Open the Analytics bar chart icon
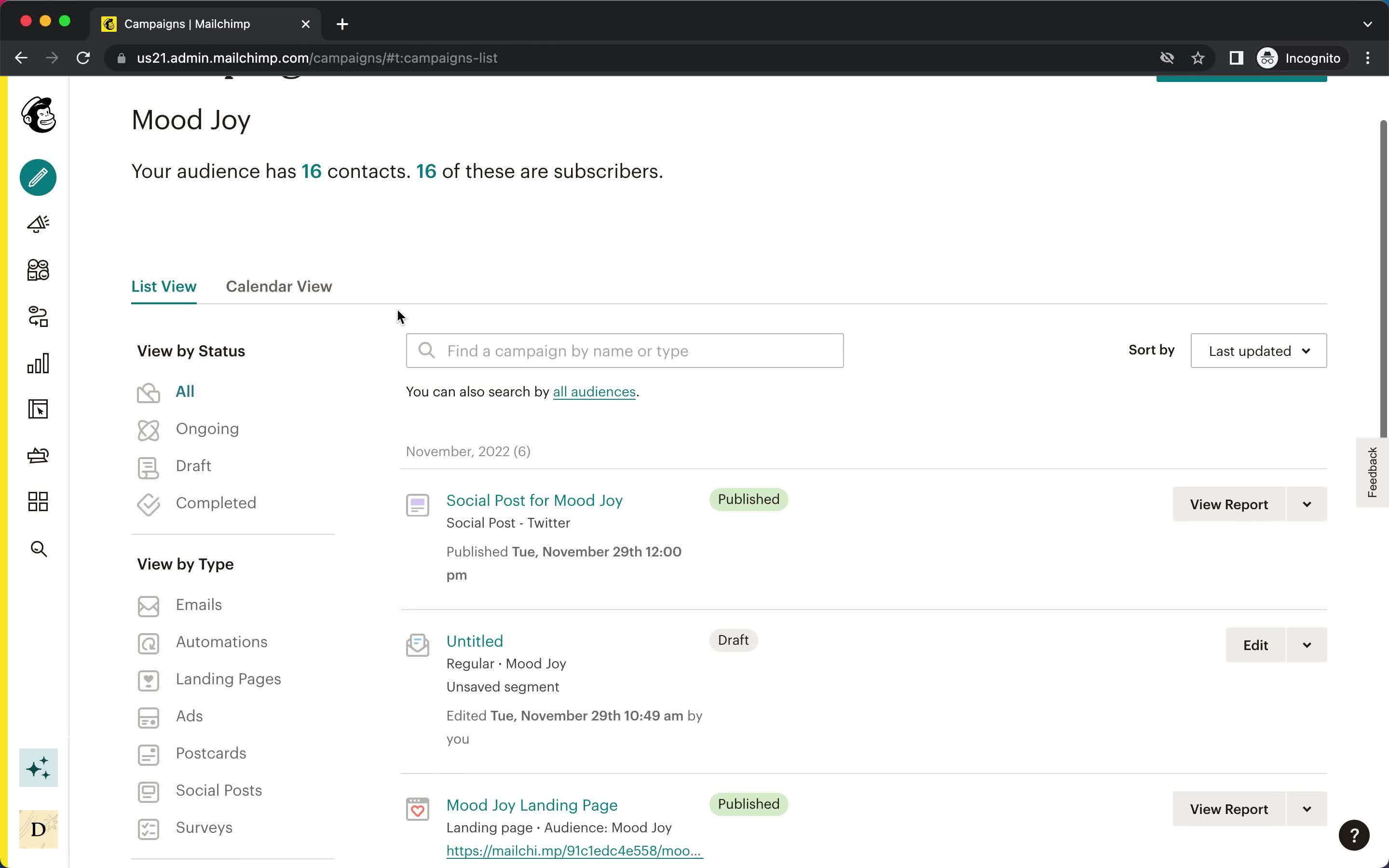 pyautogui.click(x=39, y=363)
